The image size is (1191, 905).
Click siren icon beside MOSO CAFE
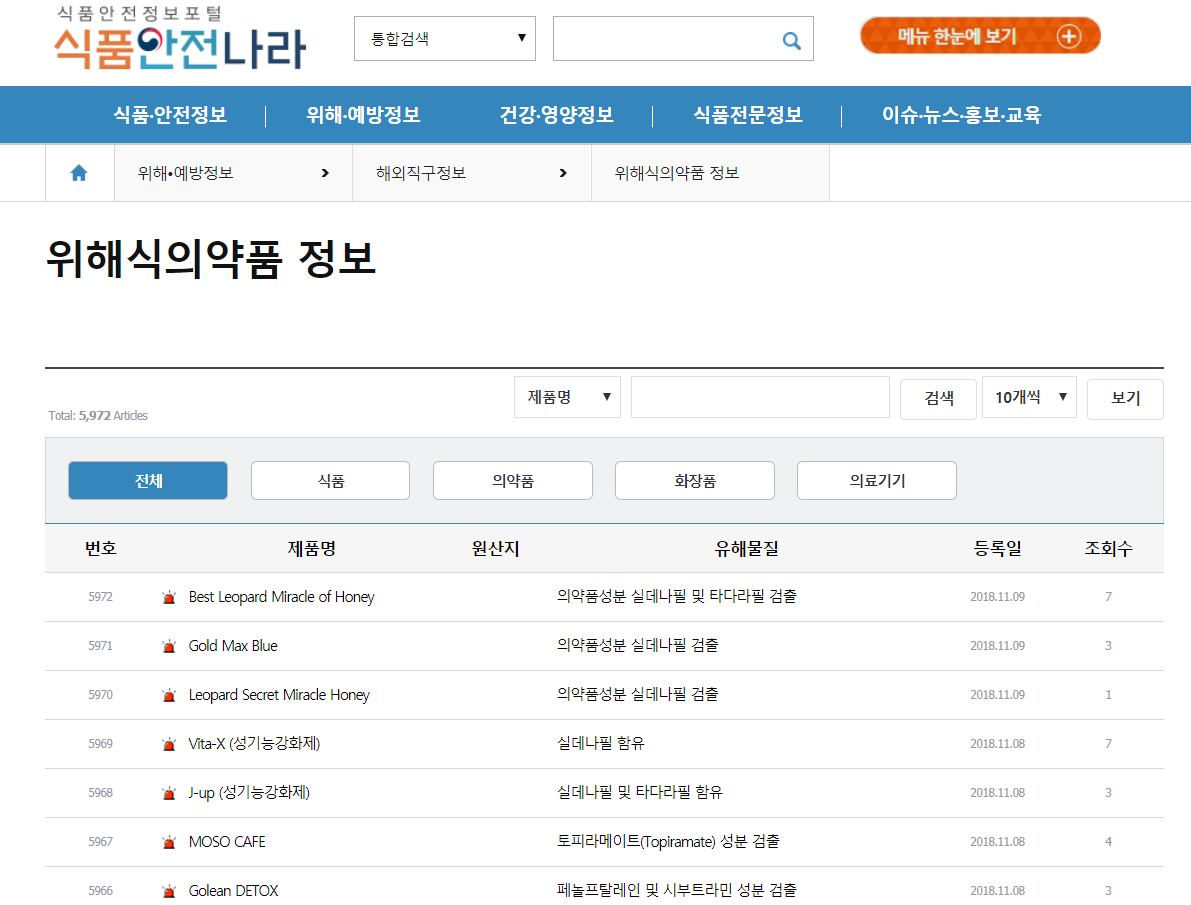[x=169, y=842]
